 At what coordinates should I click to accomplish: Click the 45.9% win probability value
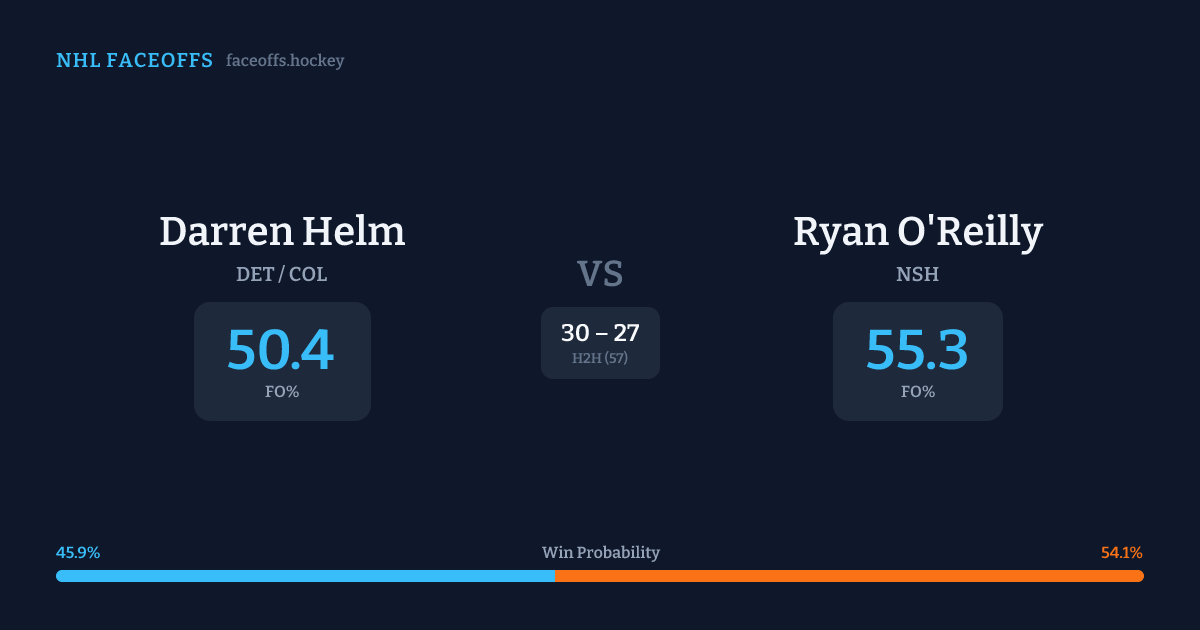tap(78, 553)
